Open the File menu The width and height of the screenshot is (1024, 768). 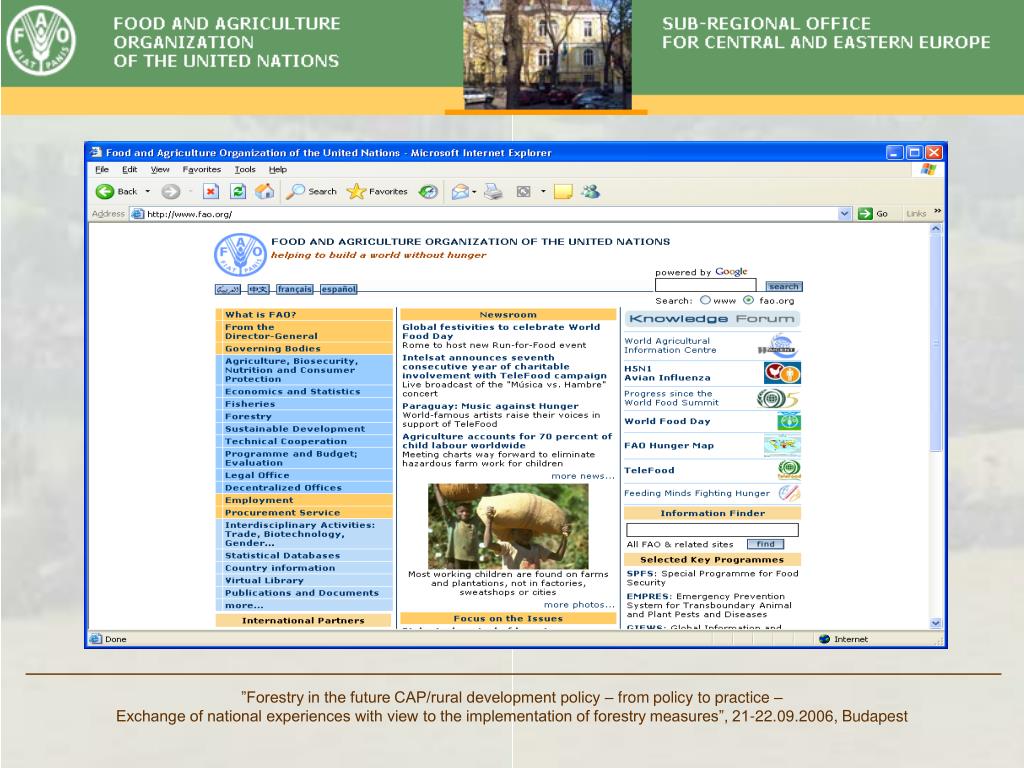(102, 169)
